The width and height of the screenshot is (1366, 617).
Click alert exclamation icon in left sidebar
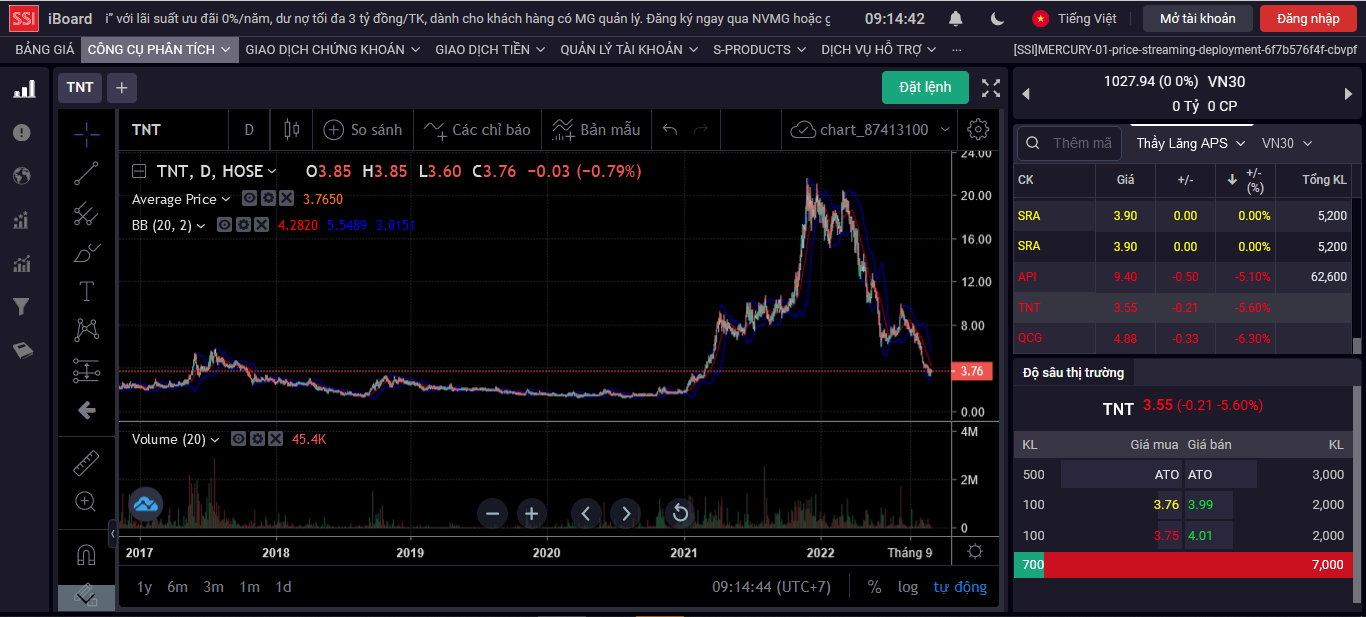[x=22, y=132]
